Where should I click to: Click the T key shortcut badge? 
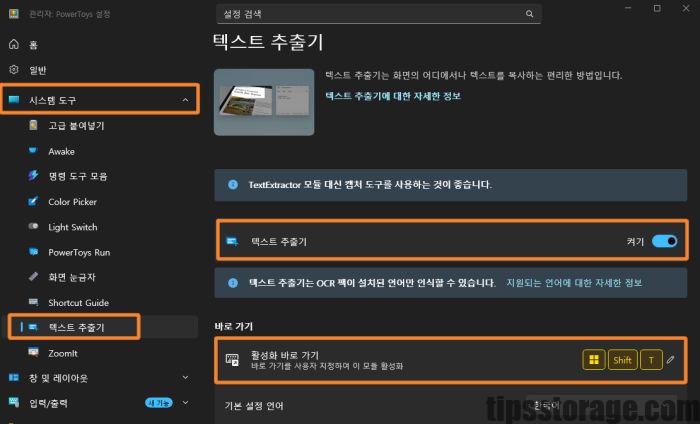[x=651, y=360]
